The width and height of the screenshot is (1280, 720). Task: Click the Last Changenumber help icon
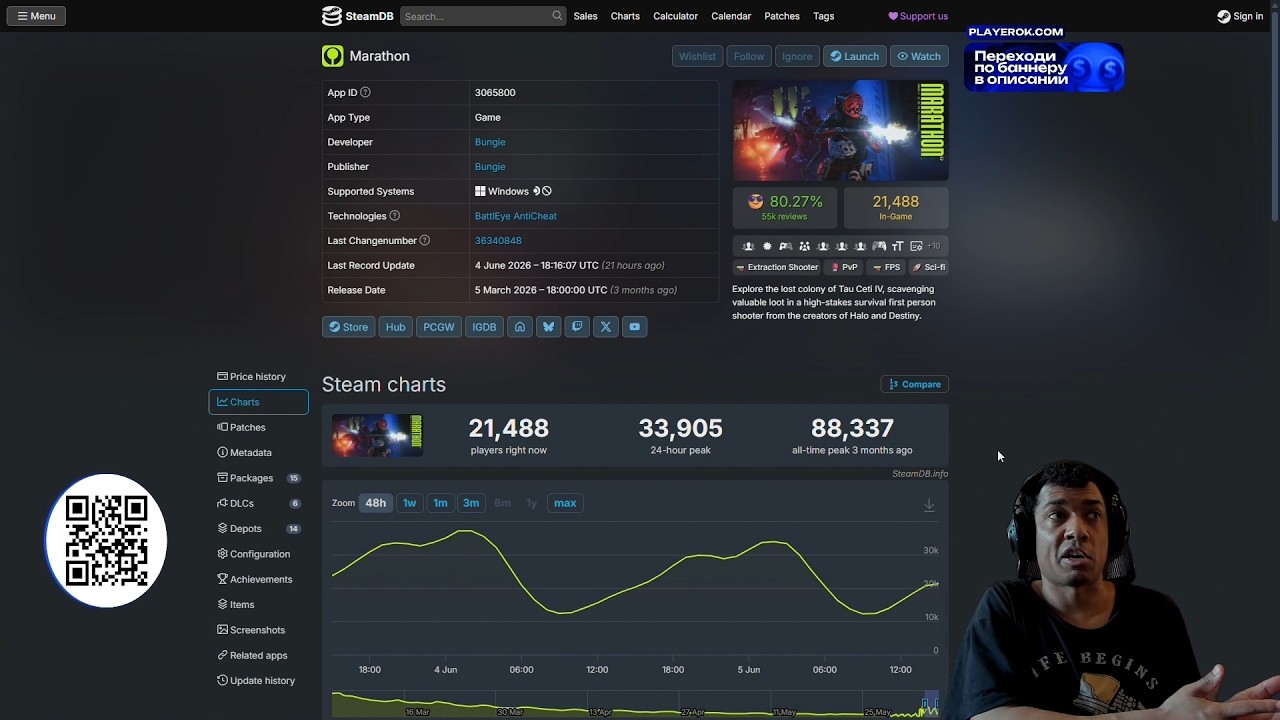coord(424,240)
